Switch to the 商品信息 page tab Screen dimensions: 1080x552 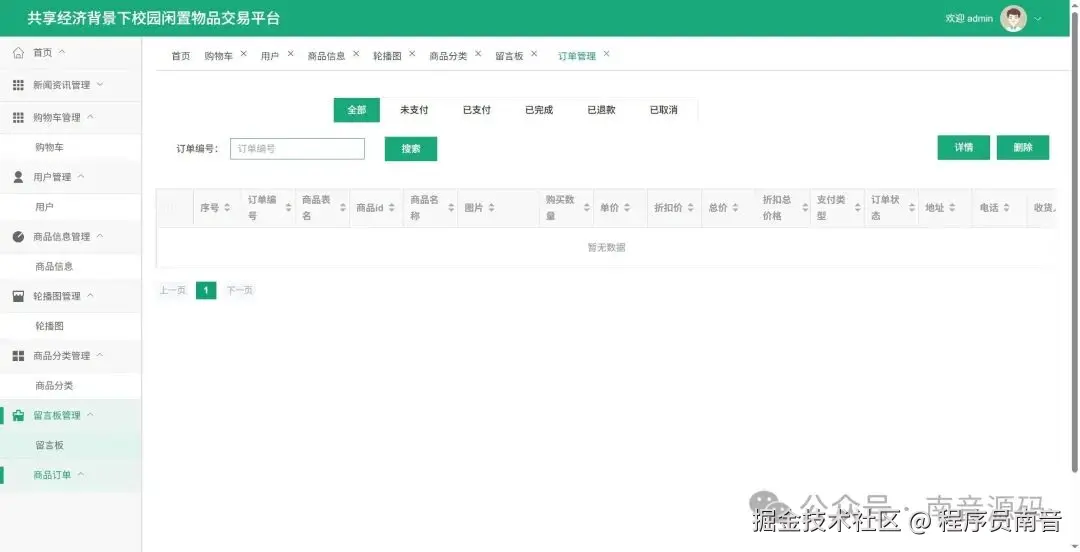326,57
